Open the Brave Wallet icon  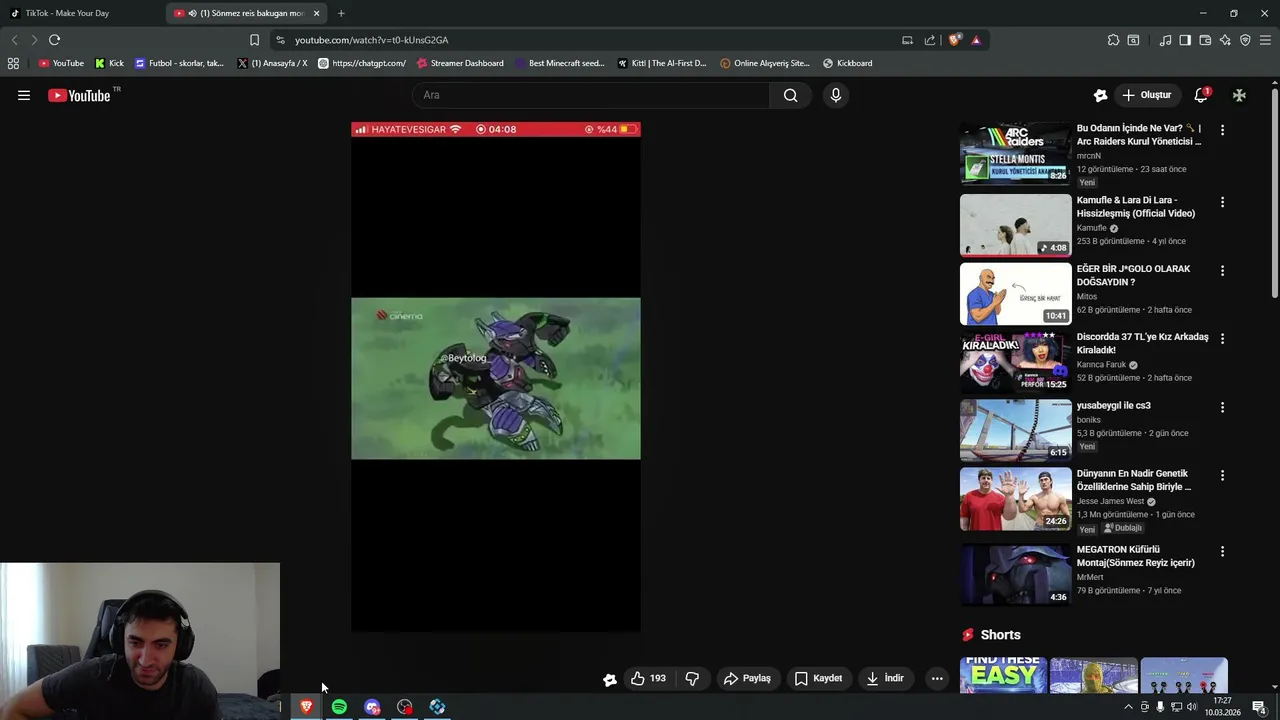[1205, 40]
